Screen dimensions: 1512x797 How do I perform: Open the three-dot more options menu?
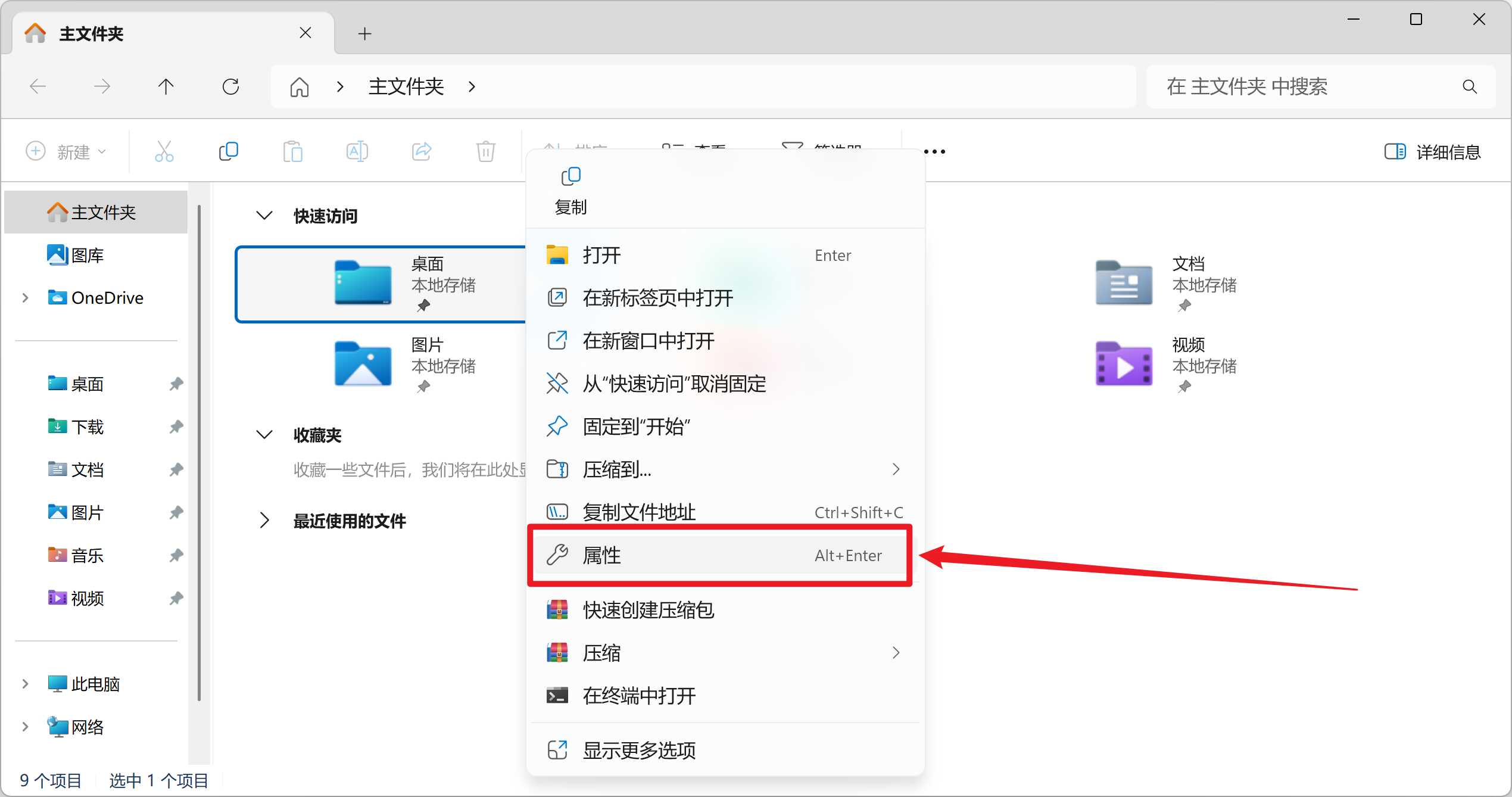pyautogui.click(x=934, y=151)
